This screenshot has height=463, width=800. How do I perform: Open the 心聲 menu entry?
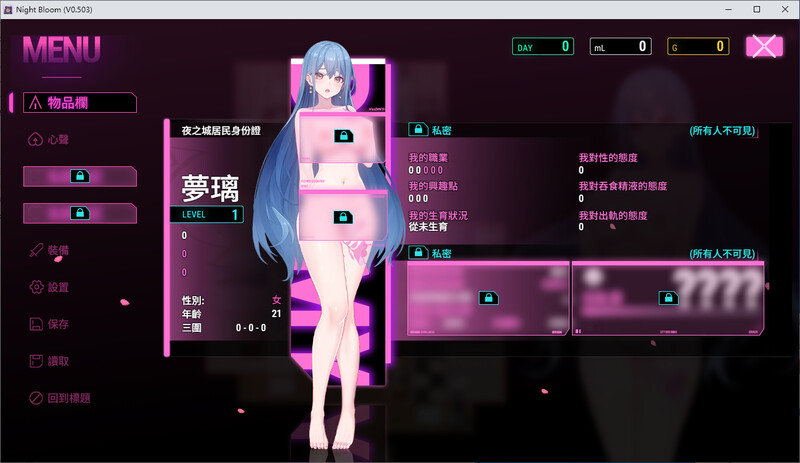click(x=48, y=139)
